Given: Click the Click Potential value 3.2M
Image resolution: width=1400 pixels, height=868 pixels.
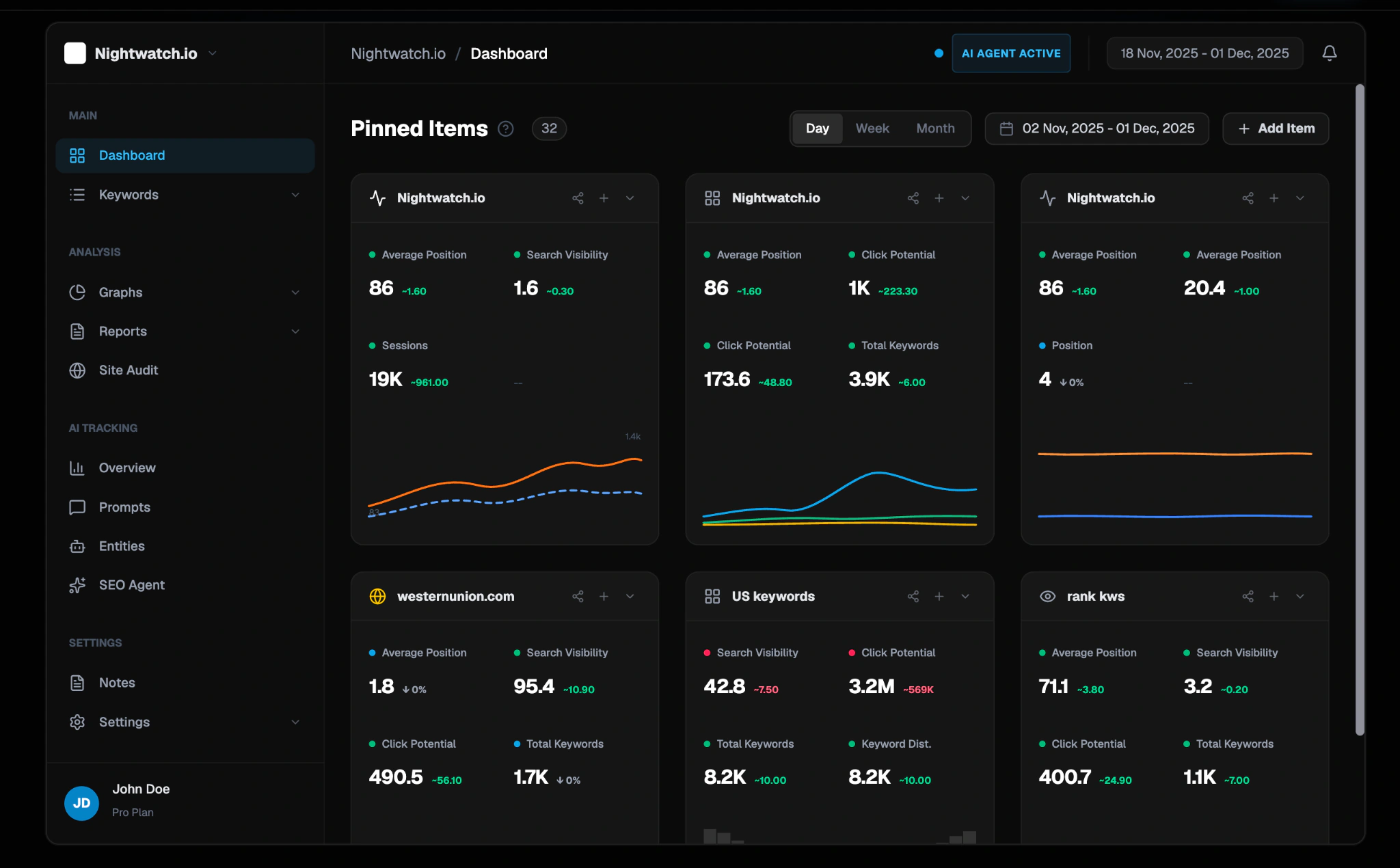Looking at the screenshot, I should click(x=872, y=686).
